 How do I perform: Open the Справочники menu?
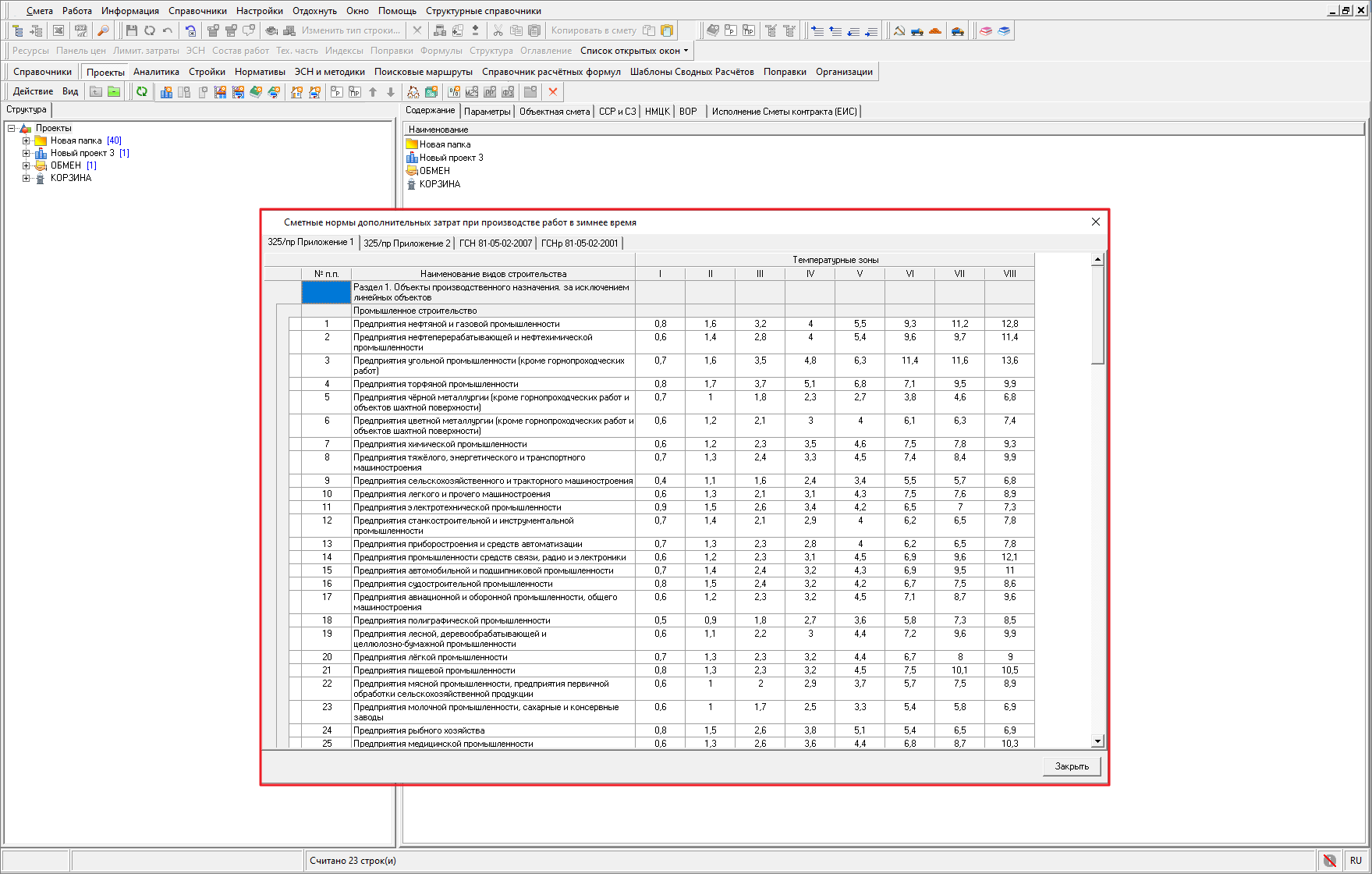[197, 11]
